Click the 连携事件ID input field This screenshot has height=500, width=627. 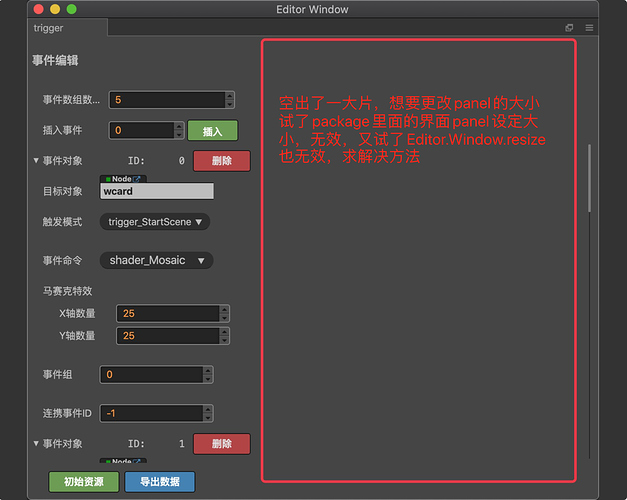click(x=152, y=413)
